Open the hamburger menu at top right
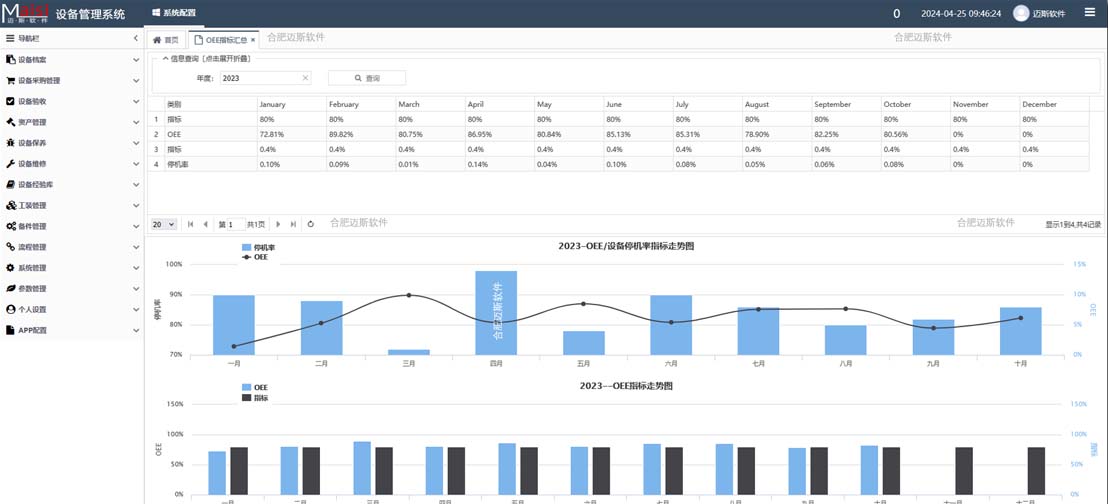Image resolution: width=1108 pixels, height=504 pixels. click(1089, 13)
